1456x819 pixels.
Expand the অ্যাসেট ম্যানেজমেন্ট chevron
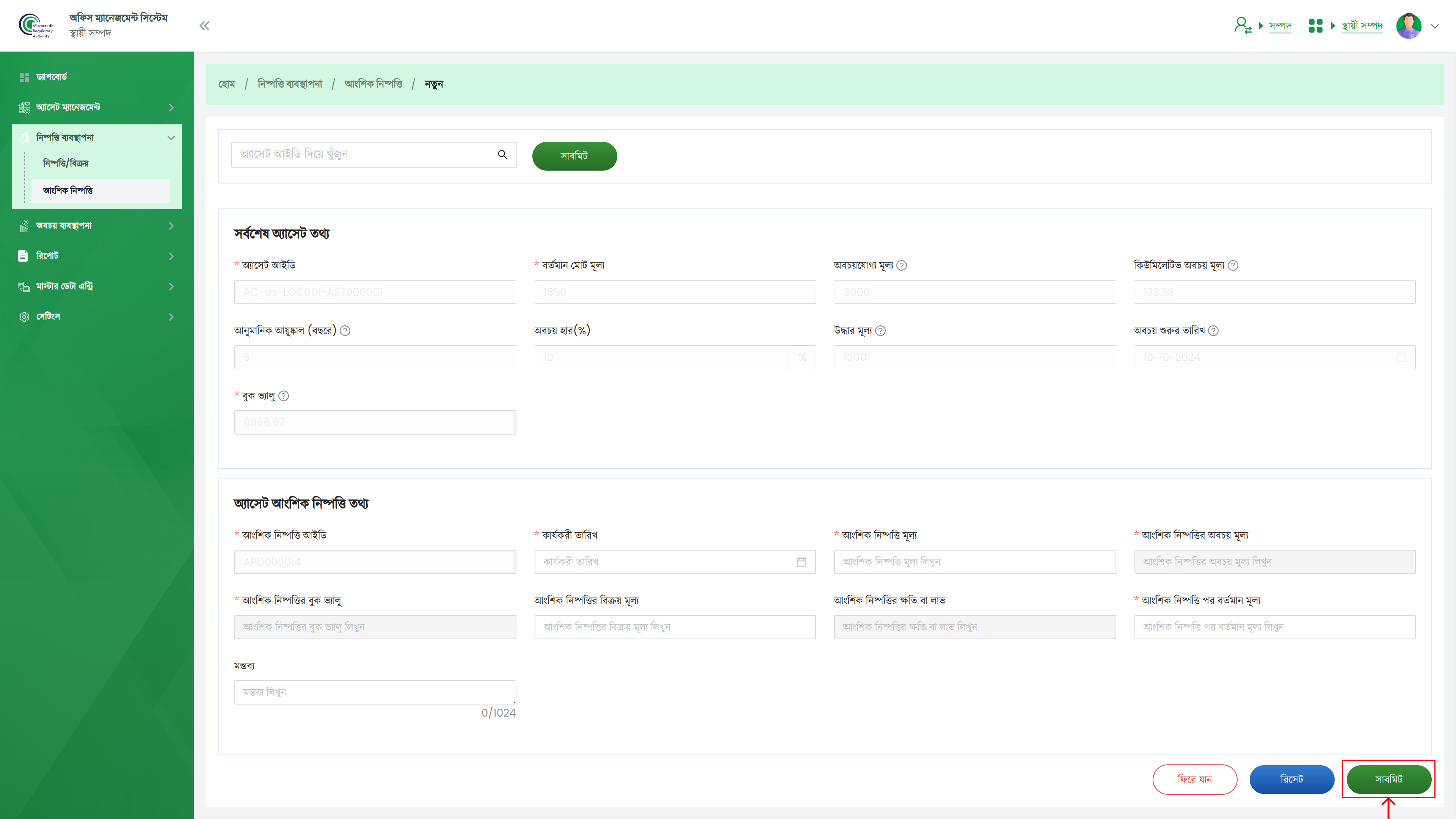point(171,107)
